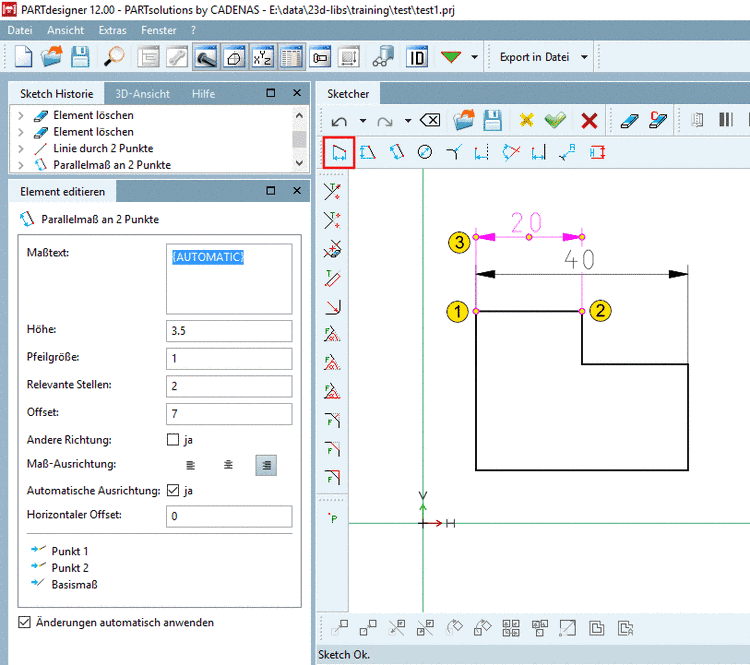Uncheck Automatische Ausrichtung checkbox
750x665 pixels.
[x=173, y=490]
